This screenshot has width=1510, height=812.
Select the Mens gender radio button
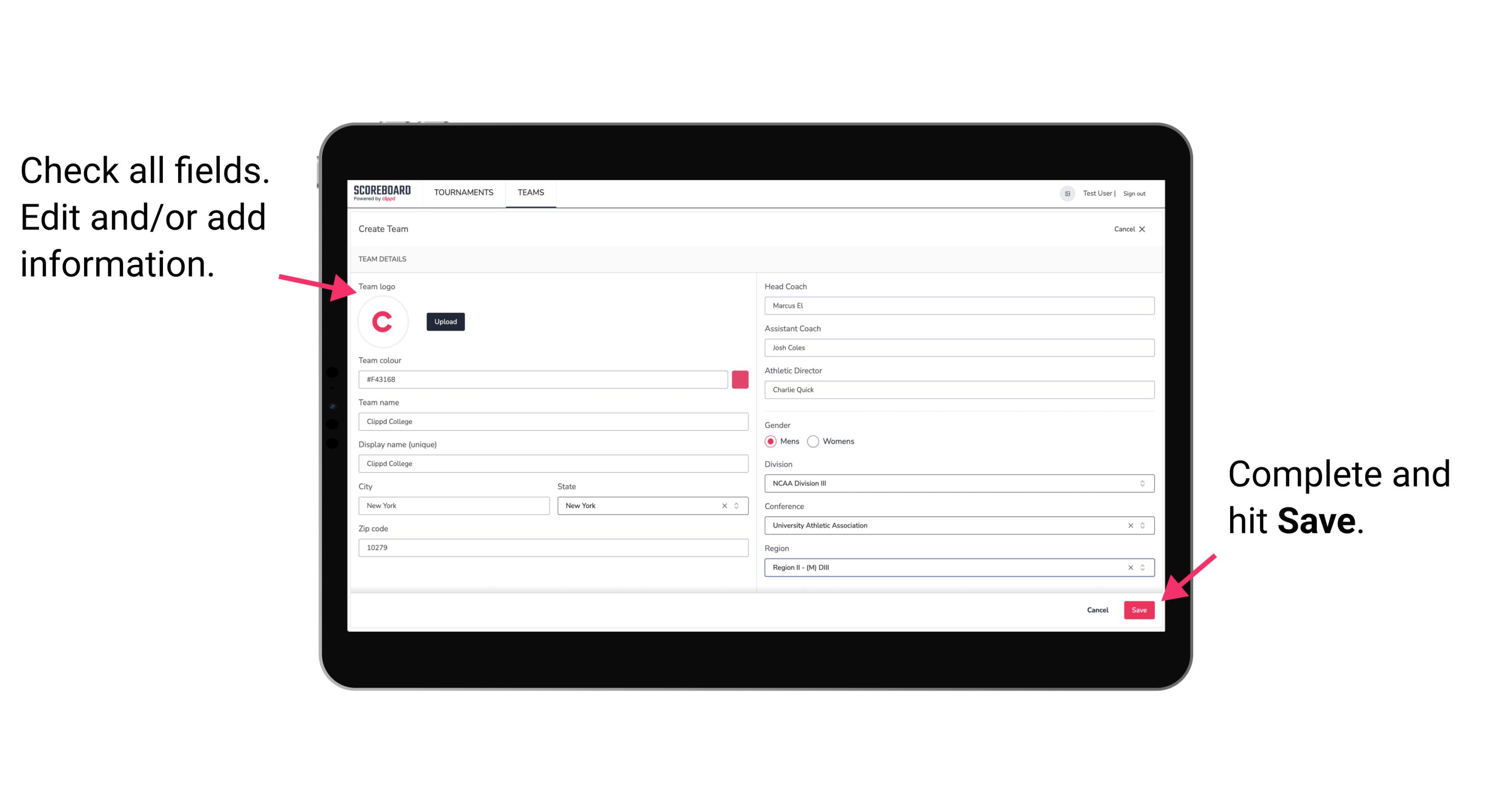click(x=770, y=441)
